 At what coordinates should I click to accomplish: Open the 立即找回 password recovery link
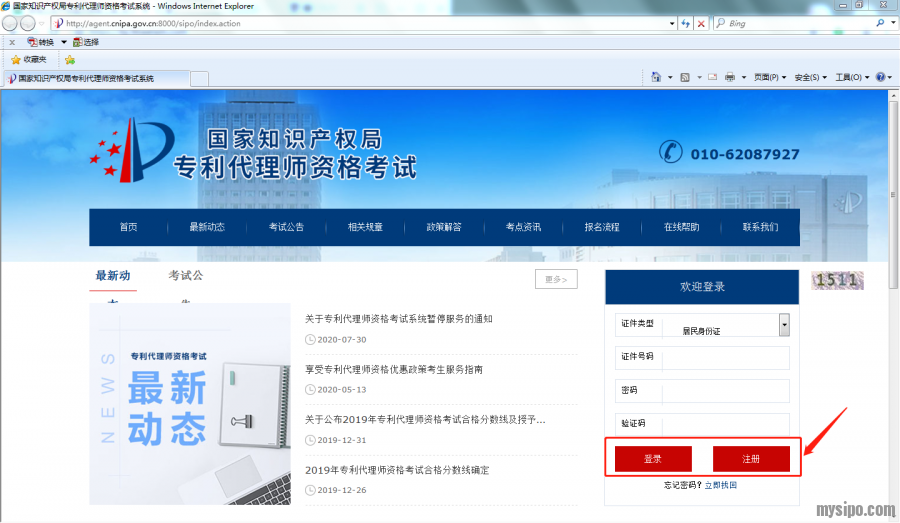tap(720, 485)
